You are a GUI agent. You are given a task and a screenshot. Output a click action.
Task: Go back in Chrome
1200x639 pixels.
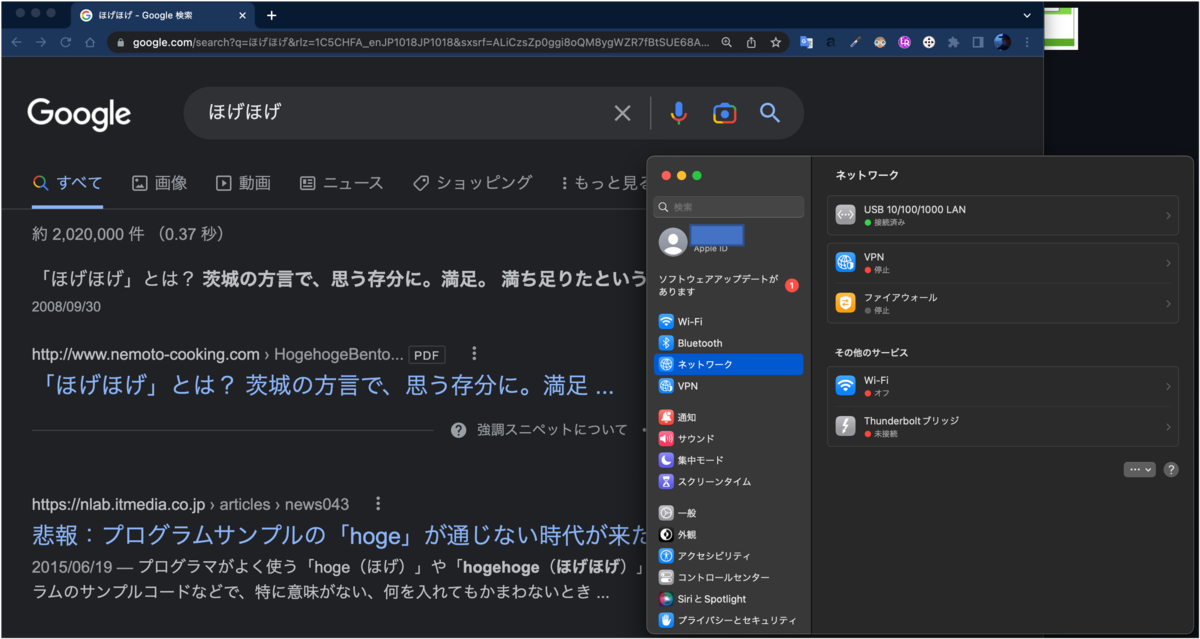16,42
